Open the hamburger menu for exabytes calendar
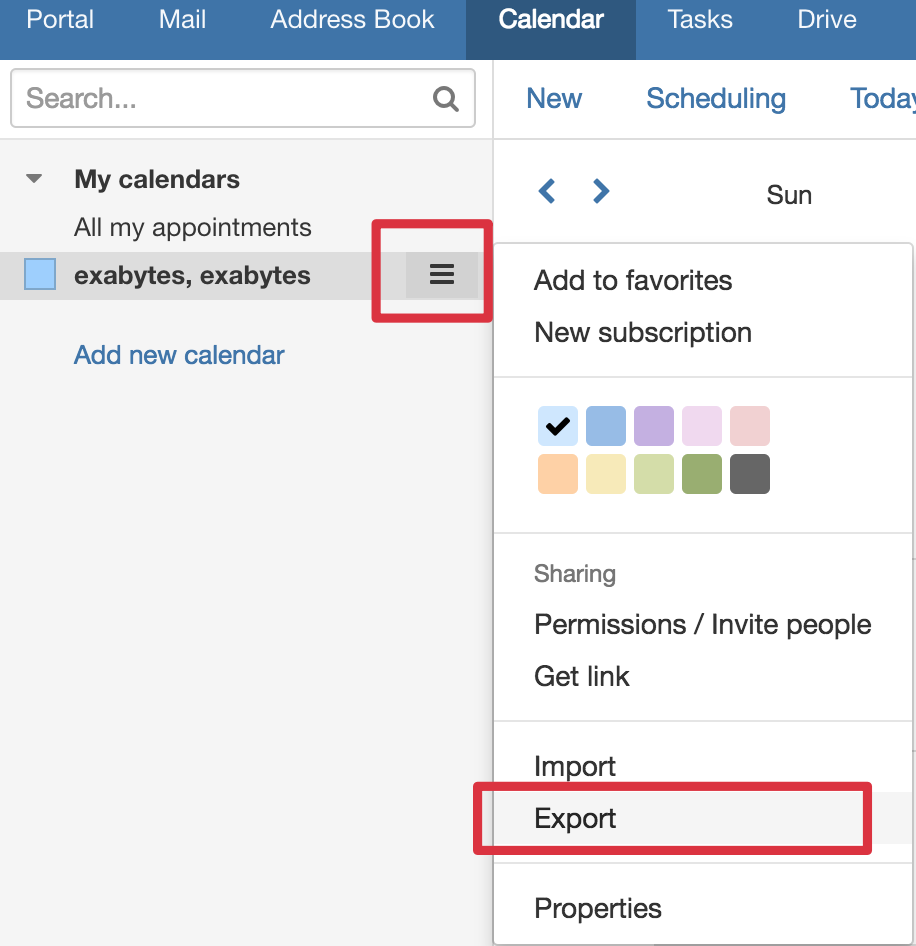The image size is (916, 946). (x=442, y=275)
